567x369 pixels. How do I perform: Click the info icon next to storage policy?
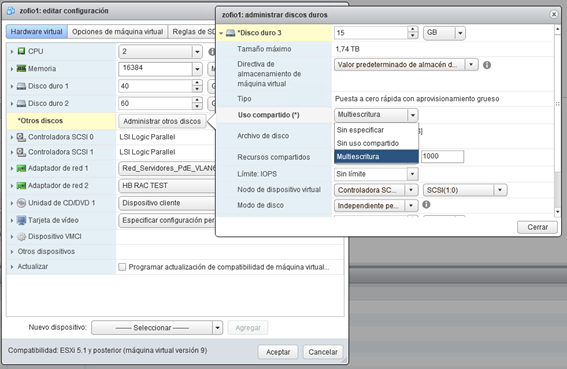(487, 65)
